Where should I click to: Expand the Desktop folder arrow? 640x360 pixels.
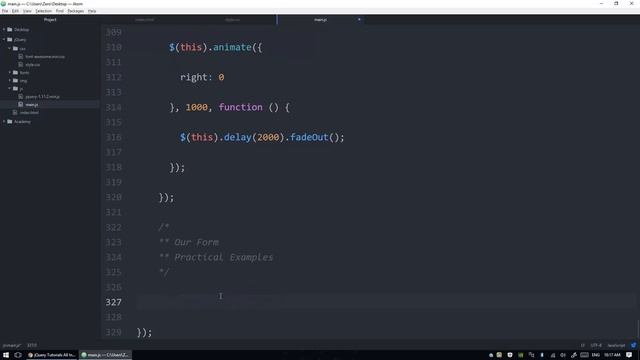[4, 29]
